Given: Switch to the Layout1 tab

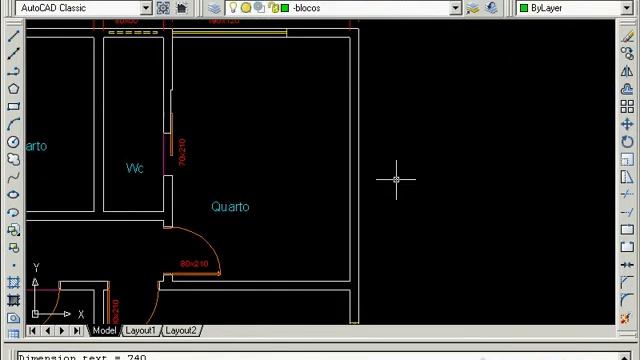Looking at the screenshot, I should point(140,331).
